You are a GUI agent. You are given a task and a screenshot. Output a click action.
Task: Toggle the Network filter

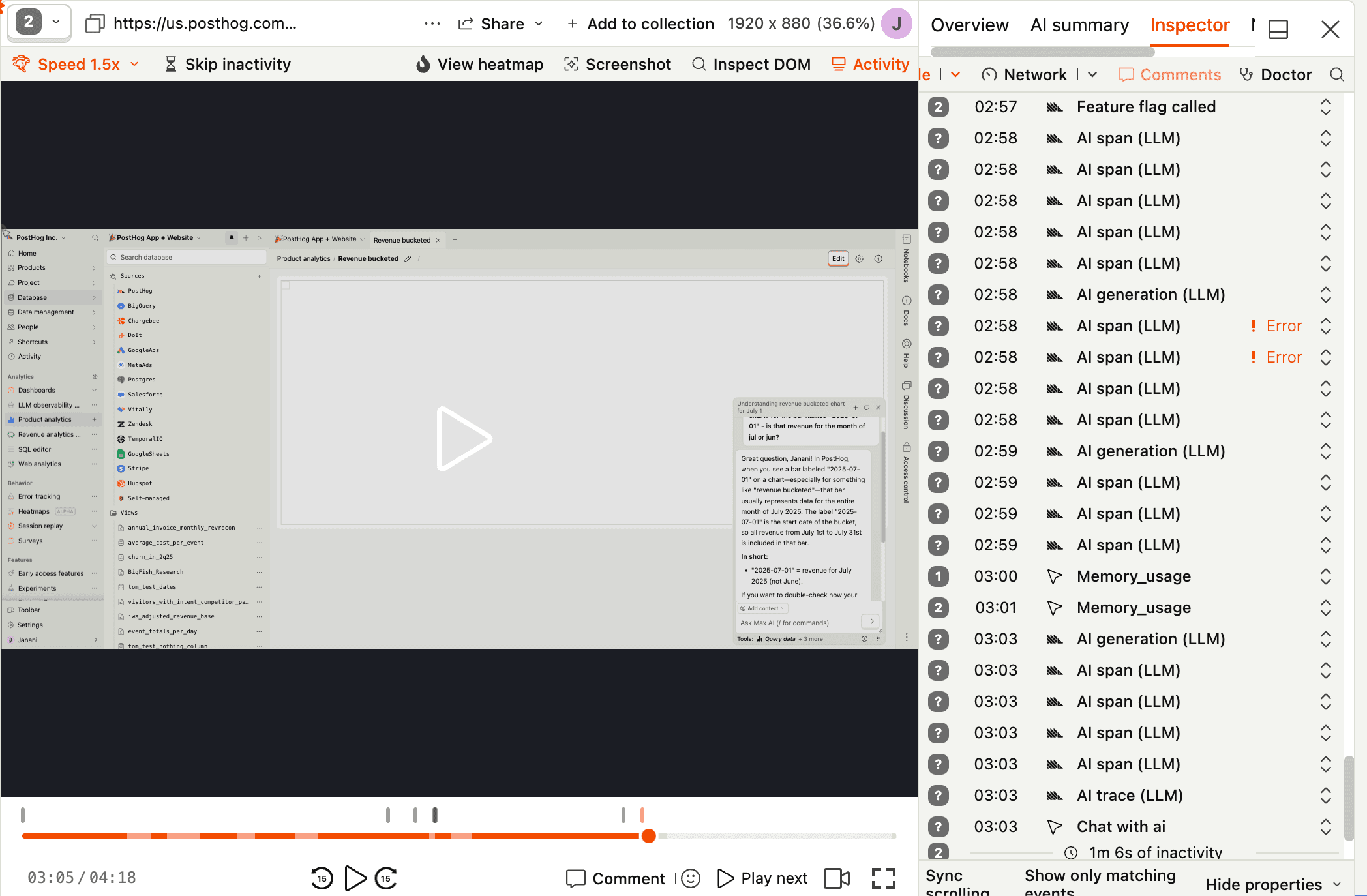pos(1024,74)
